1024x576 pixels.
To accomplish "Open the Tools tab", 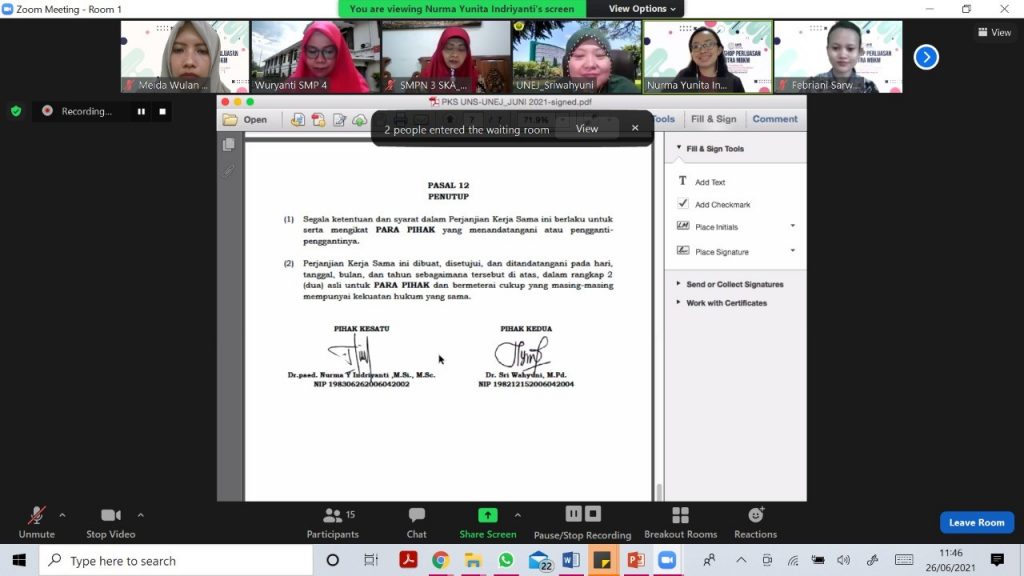I will [x=665, y=119].
